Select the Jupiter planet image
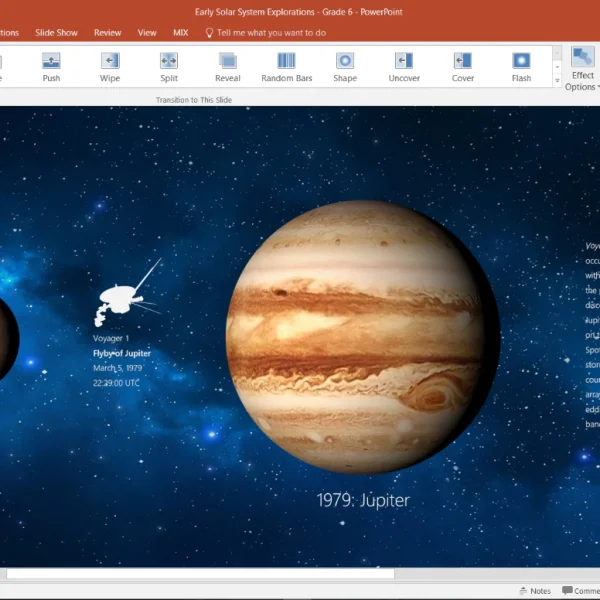Viewport: 600px width, 600px height. [363, 337]
